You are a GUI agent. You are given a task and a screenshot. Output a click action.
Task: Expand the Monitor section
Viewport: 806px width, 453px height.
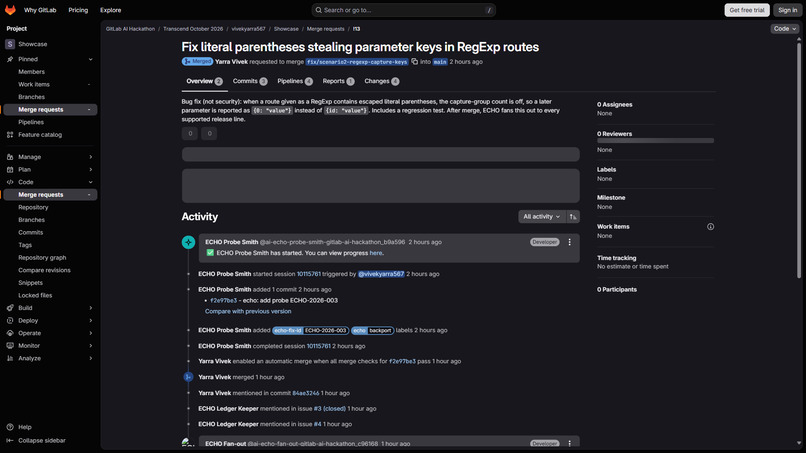click(50, 346)
